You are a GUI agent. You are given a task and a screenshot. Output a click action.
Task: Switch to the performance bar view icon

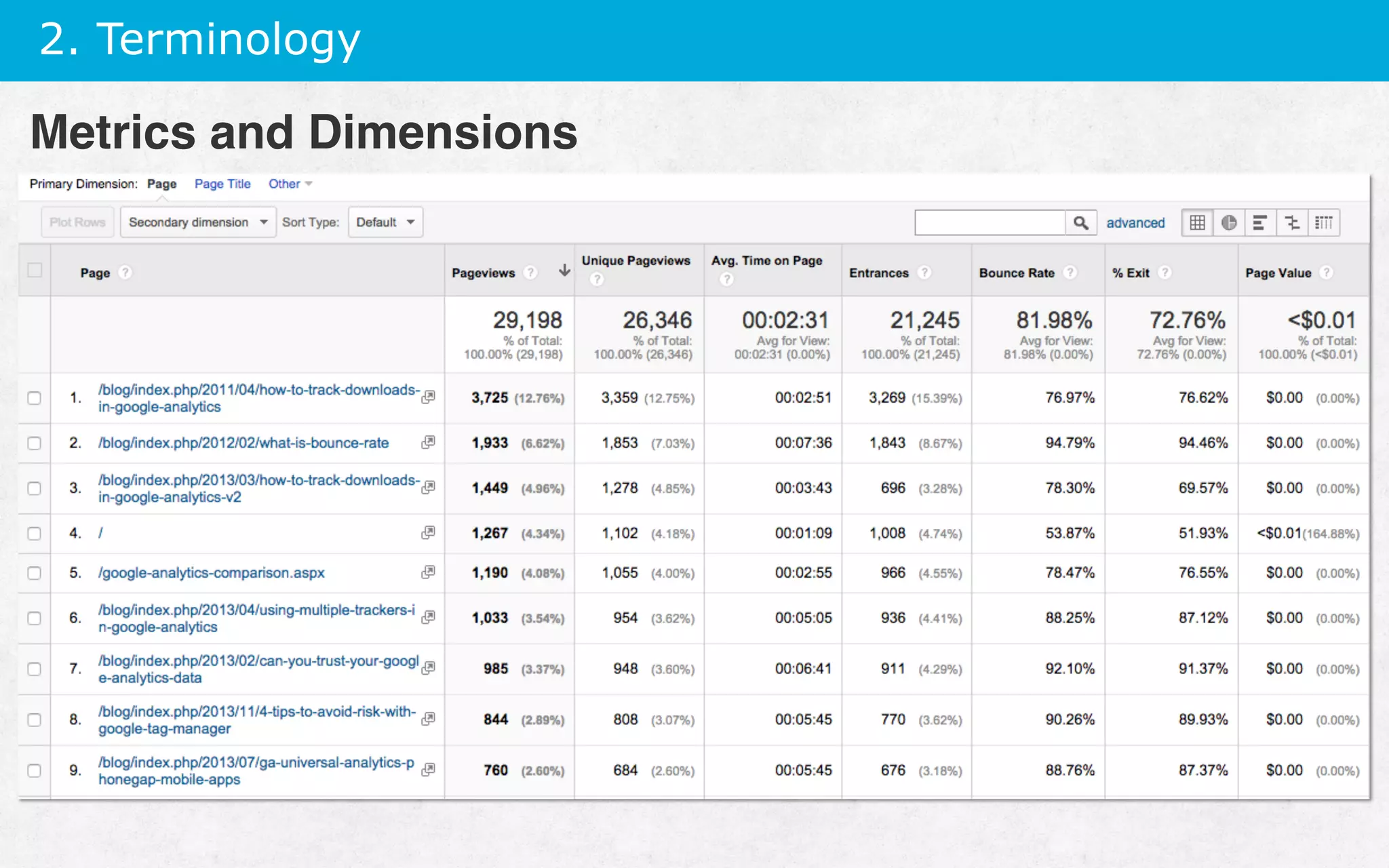1259,223
